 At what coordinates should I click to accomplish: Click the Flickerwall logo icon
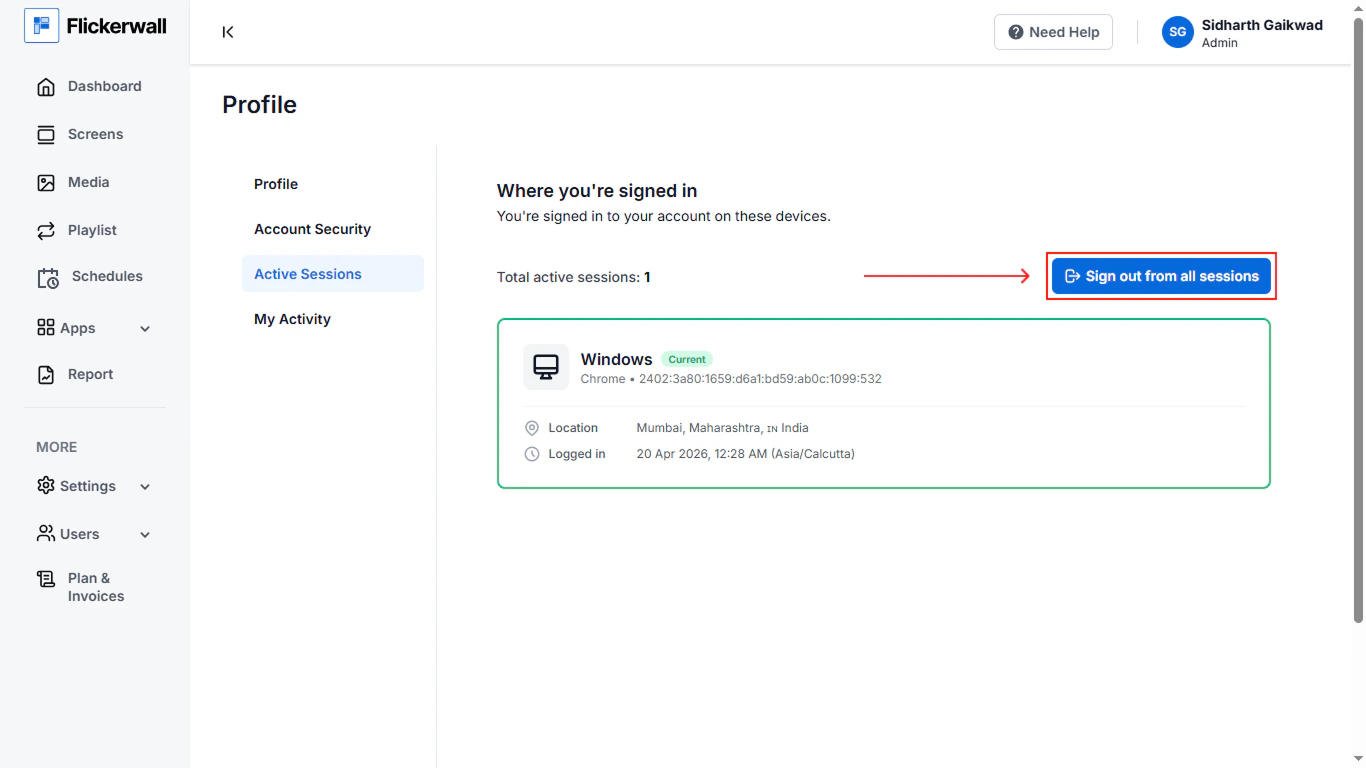41,26
